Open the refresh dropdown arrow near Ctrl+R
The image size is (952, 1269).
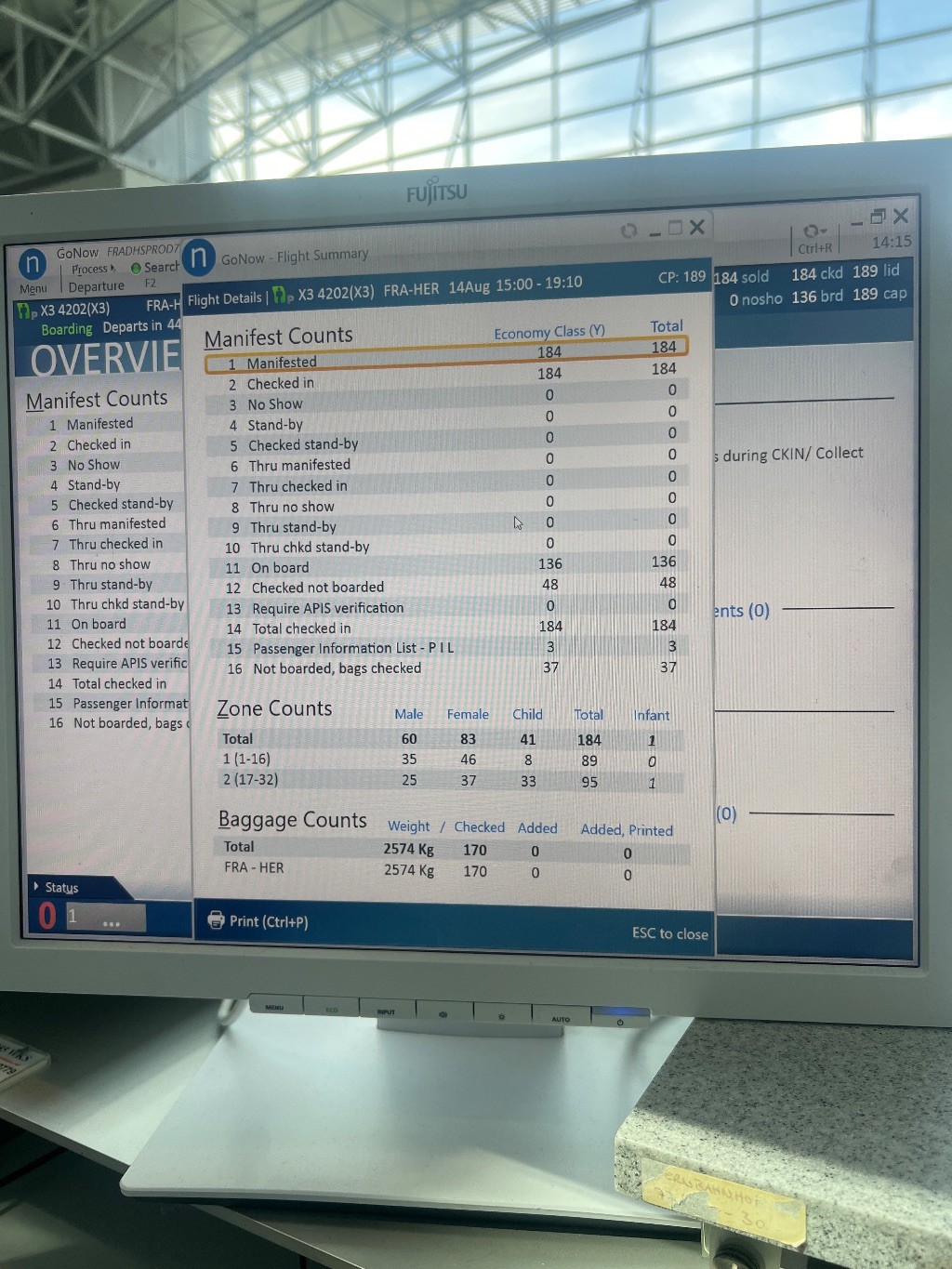[x=823, y=231]
